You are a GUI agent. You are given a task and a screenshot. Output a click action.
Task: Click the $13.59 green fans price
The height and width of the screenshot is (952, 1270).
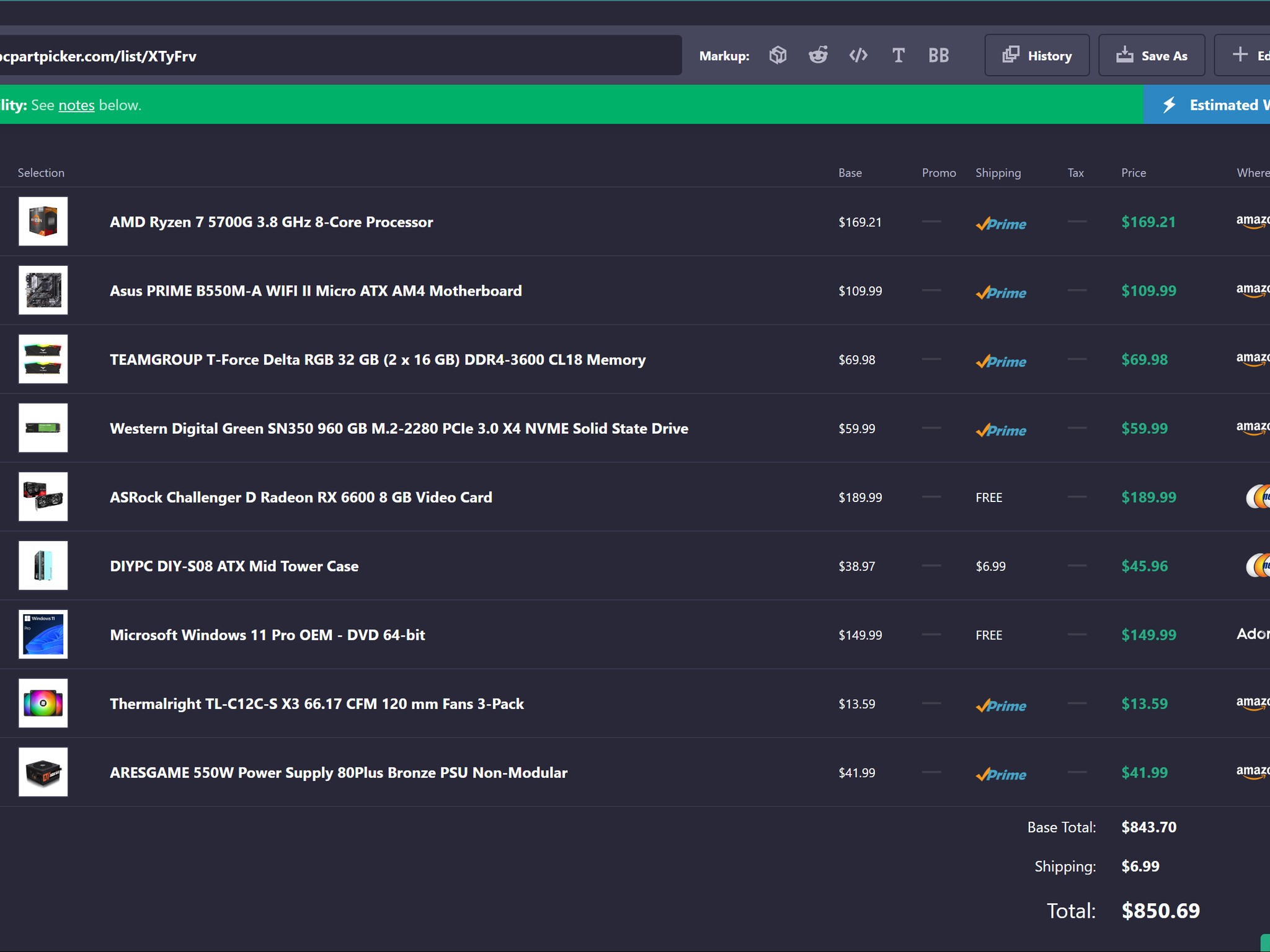[1144, 703]
